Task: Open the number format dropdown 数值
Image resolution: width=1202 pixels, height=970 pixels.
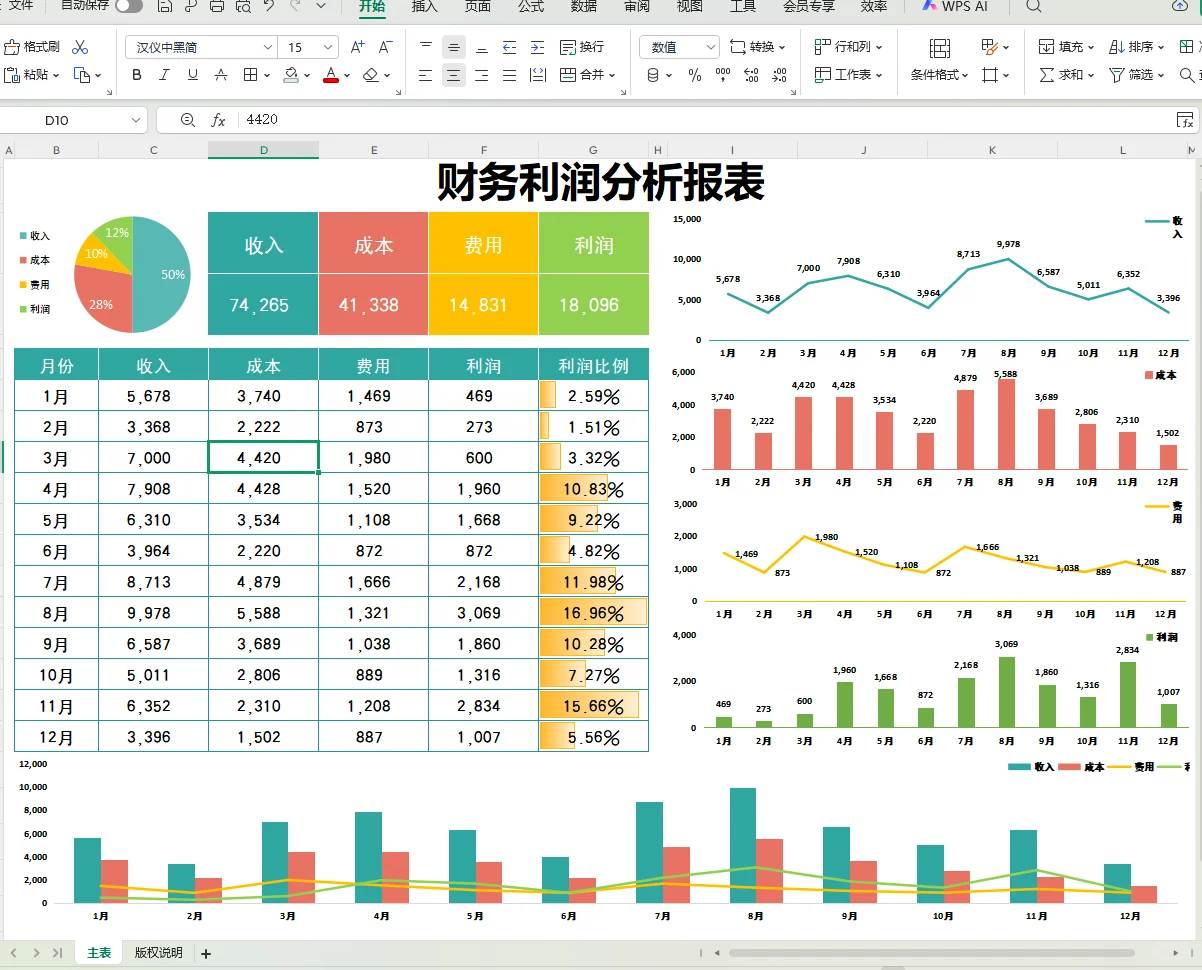Action: pos(711,47)
